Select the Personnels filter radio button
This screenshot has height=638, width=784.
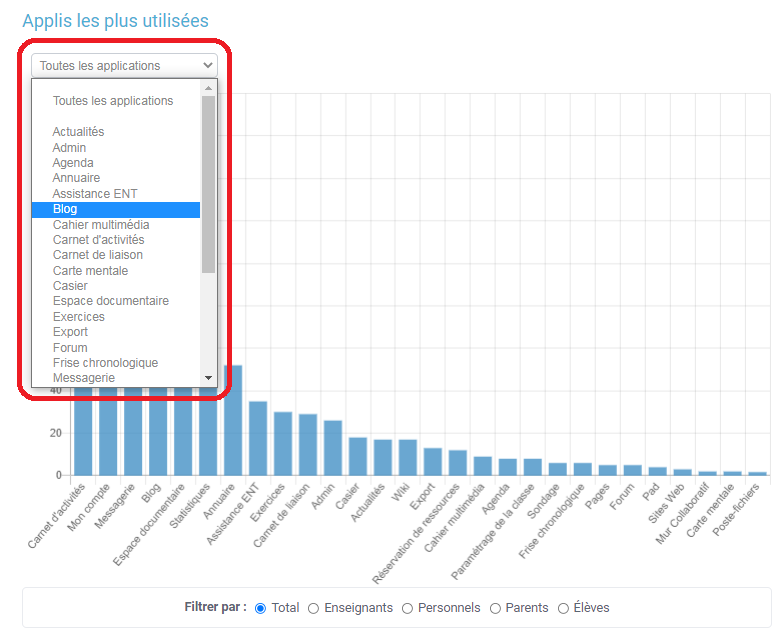coord(408,608)
